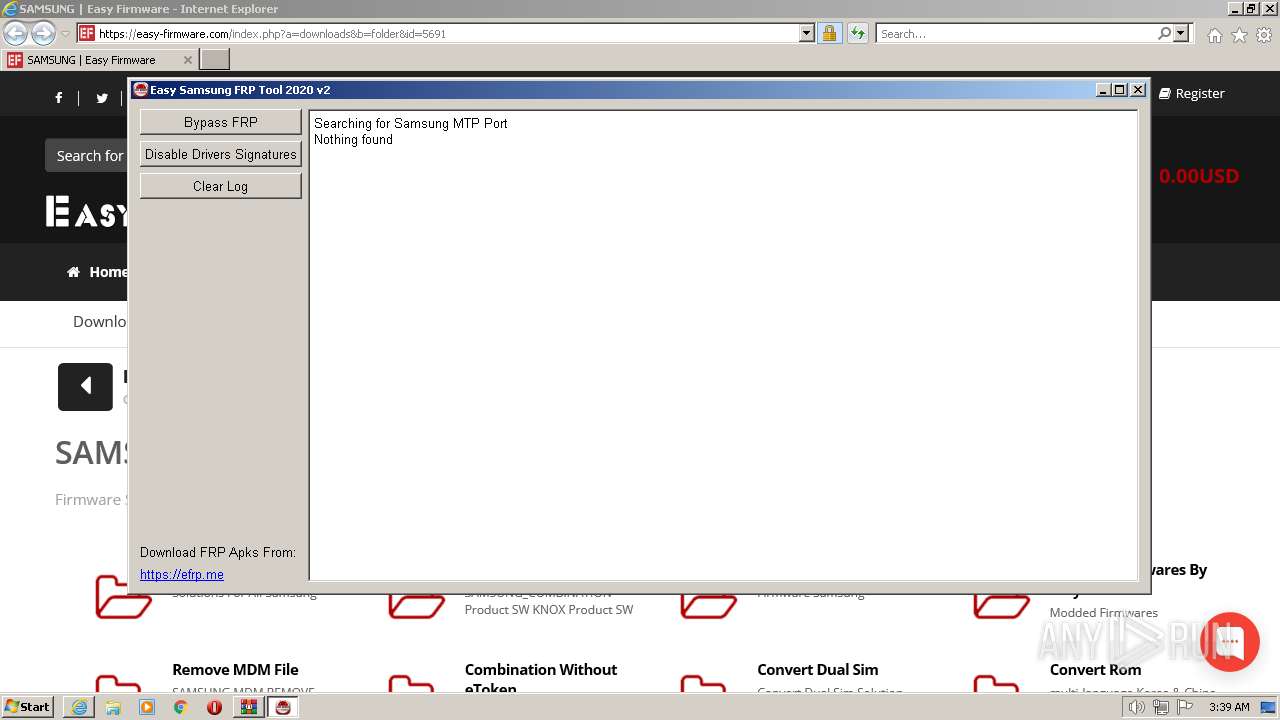
Task: Launch Chrome from taskbar
Action: click(x=181, y=707)
